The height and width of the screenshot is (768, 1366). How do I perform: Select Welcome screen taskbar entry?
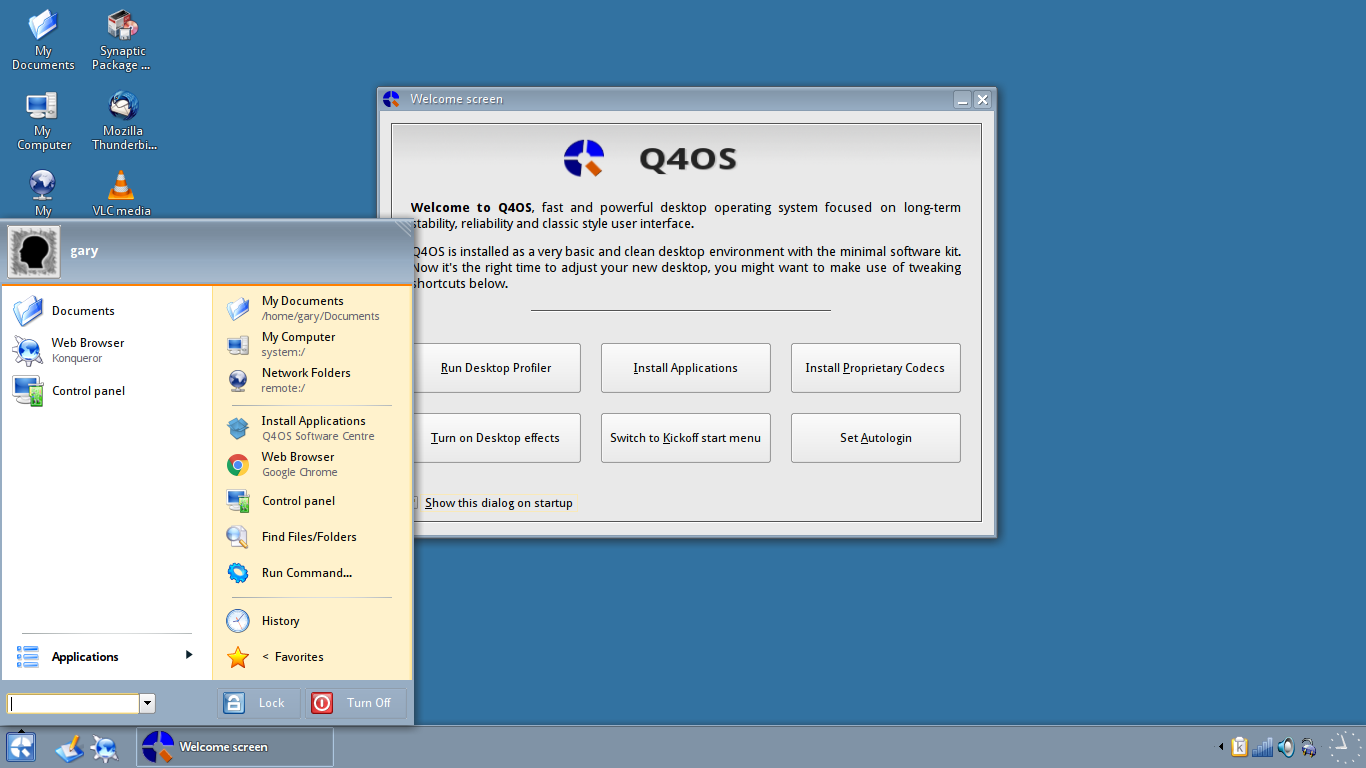[235, 747]
